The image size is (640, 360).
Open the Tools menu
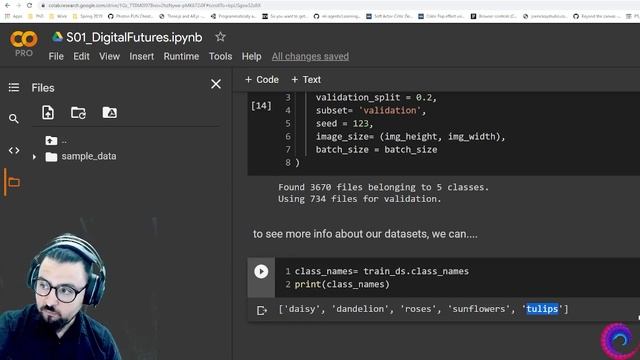coord(220,56)
